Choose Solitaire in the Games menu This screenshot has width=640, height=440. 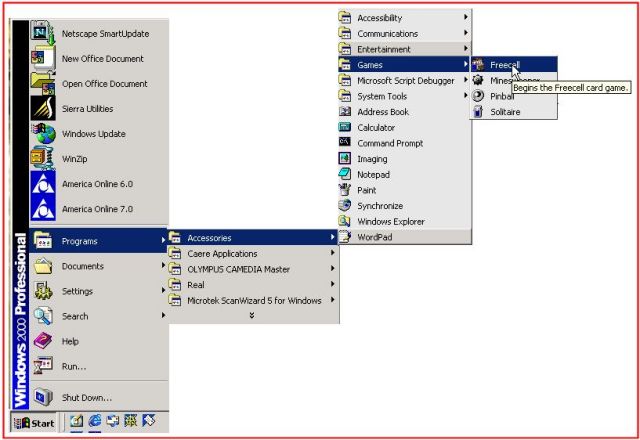click(505, 112)
